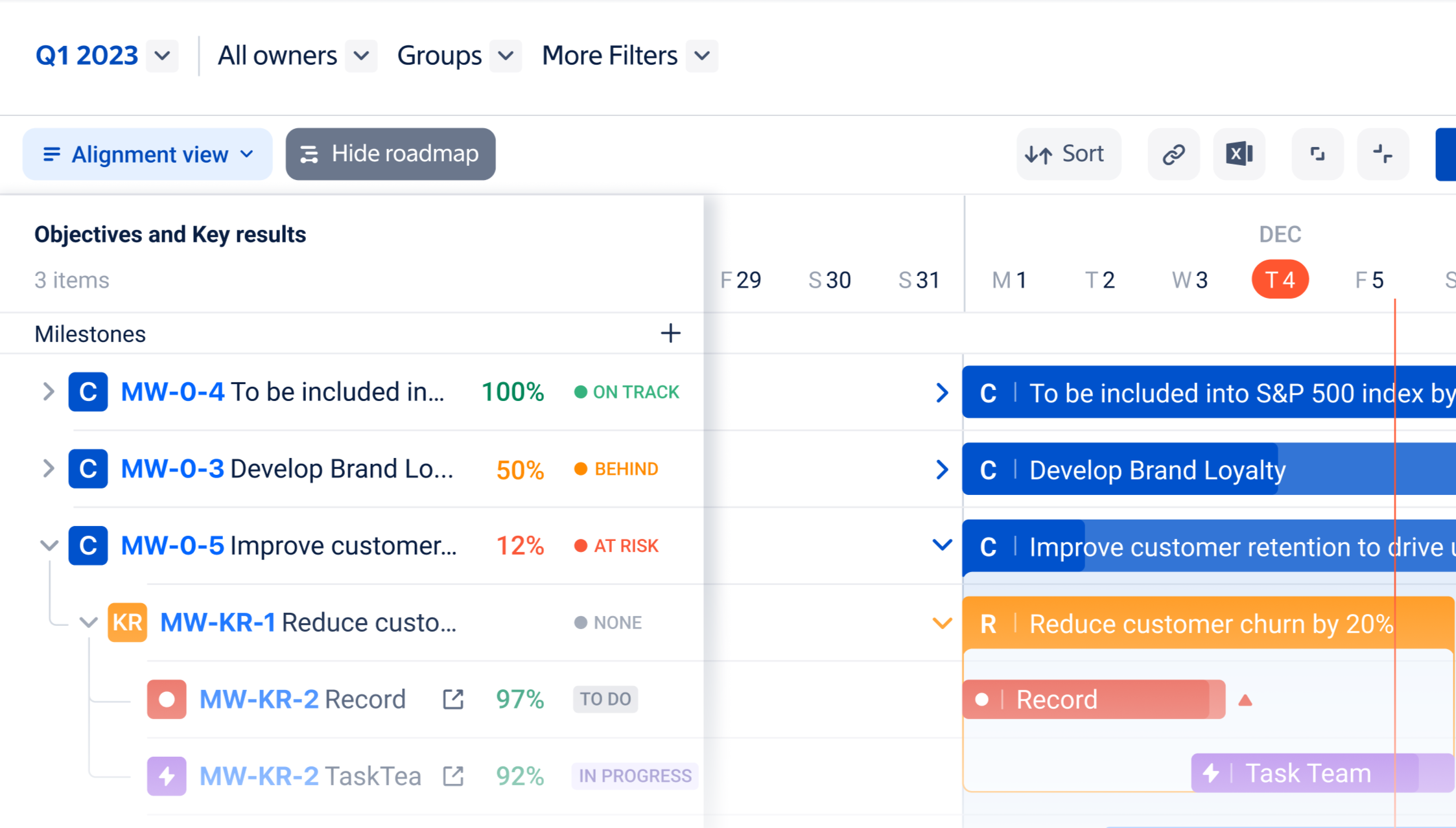Toggle the Hide roadmap button
The width and height of the screenshot is (1456, 828).
click(x=390, y=154)
